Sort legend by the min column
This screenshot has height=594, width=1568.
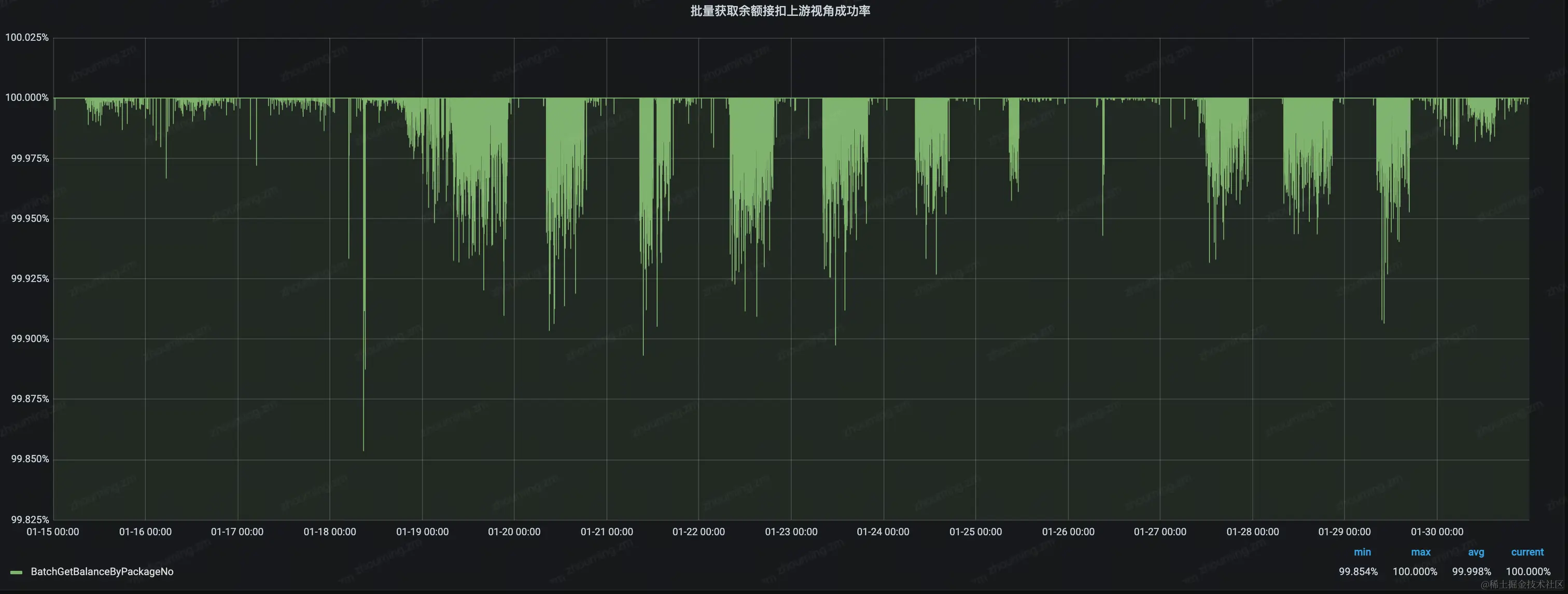(x=1362, y=552)
